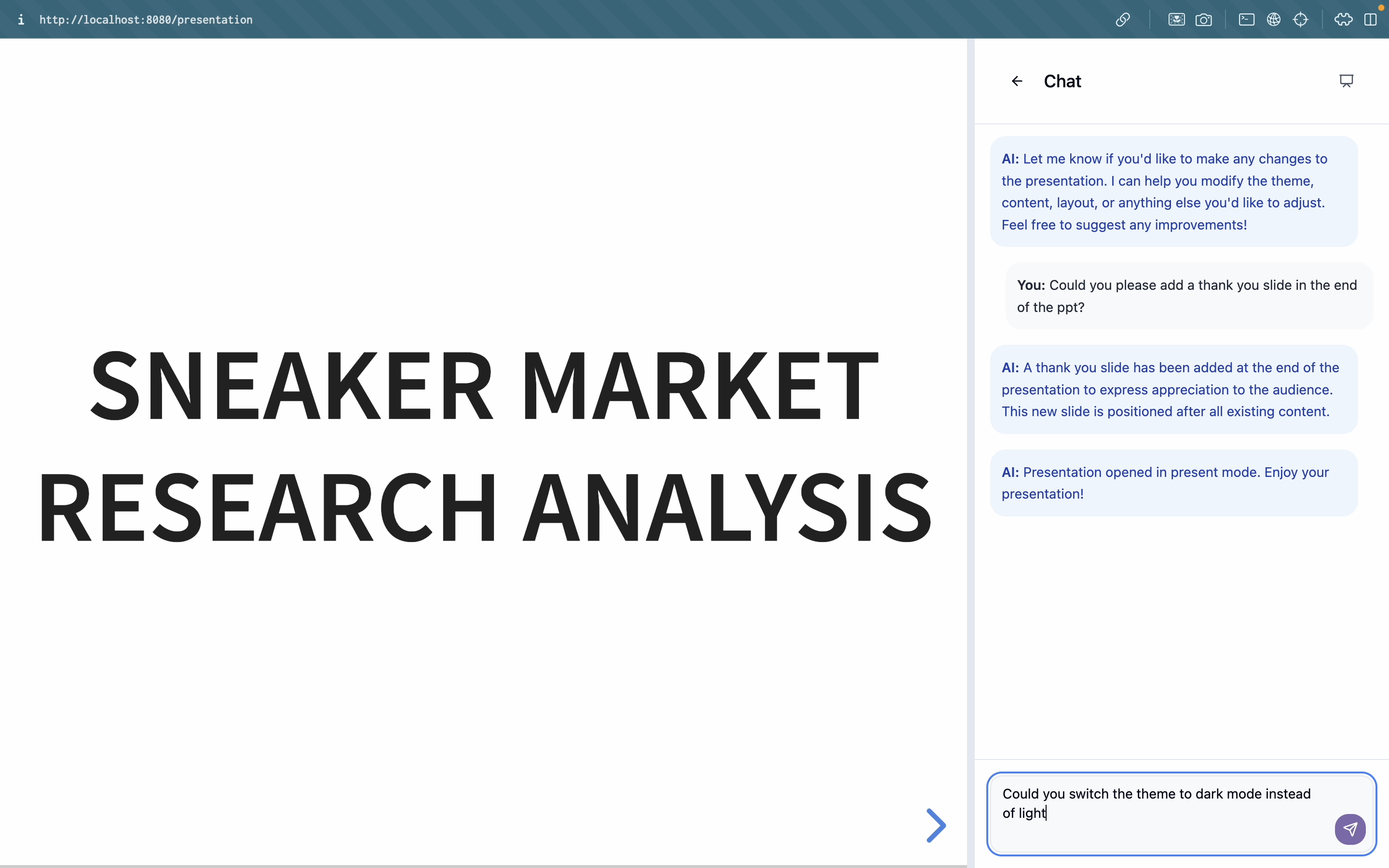Click the camera screenshot icon

pos(1204,19)
